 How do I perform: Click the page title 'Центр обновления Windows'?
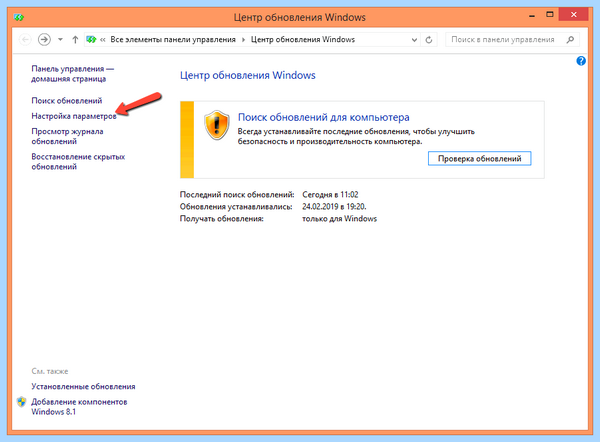click(248, 75)
